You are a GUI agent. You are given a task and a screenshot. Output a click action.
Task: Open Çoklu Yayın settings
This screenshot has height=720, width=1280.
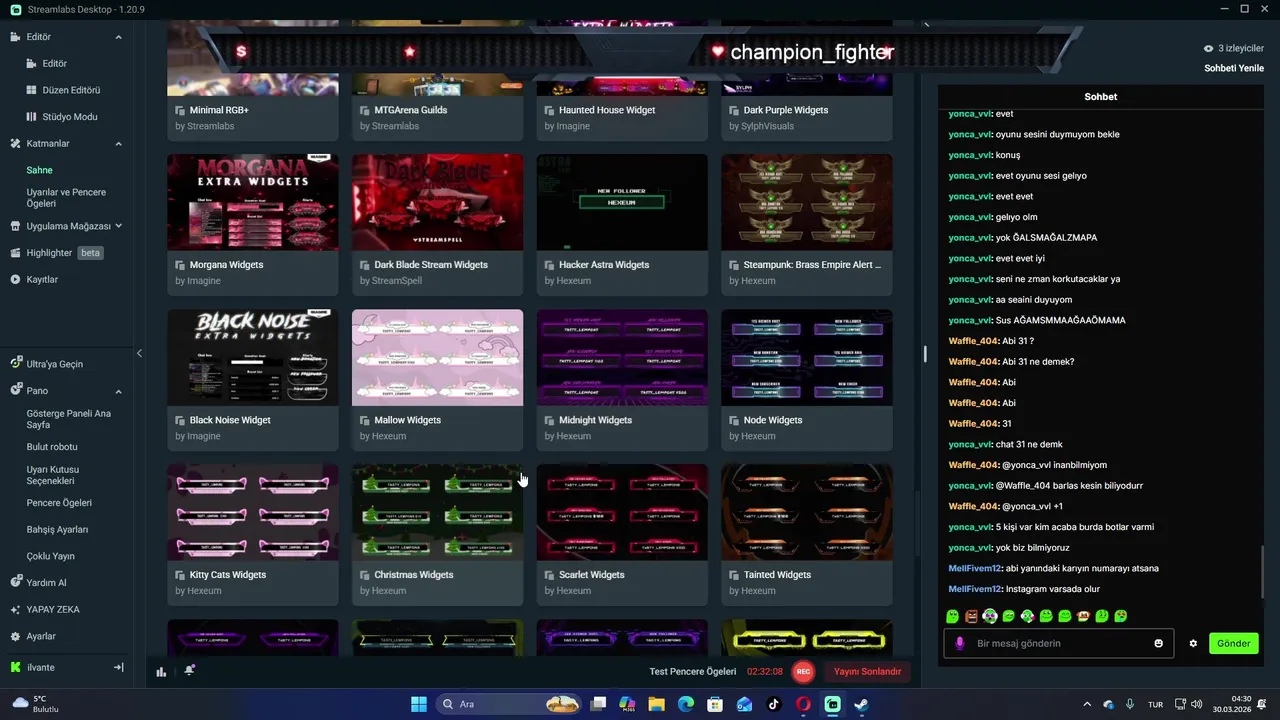click(x=51, y=556)
